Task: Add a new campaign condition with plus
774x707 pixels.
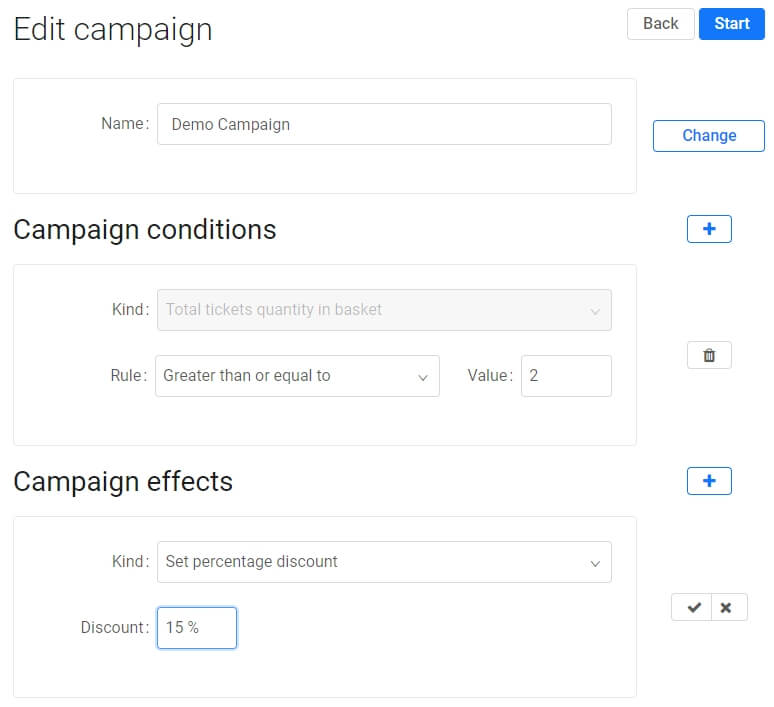Action: click(x=709, y=229)
